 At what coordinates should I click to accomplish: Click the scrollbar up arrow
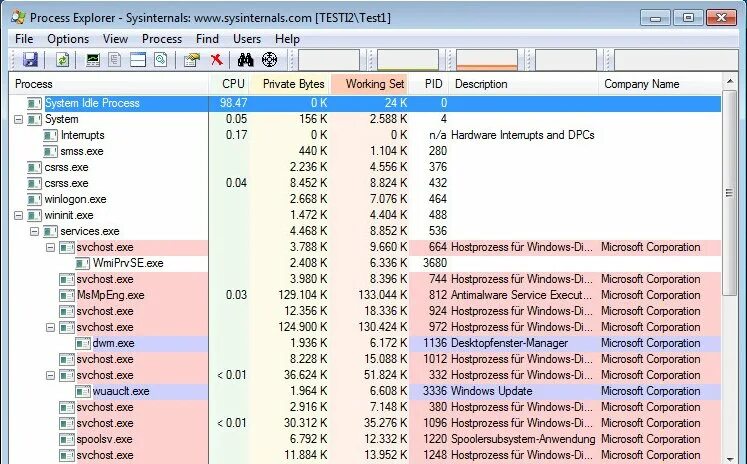tap(729, 81)
